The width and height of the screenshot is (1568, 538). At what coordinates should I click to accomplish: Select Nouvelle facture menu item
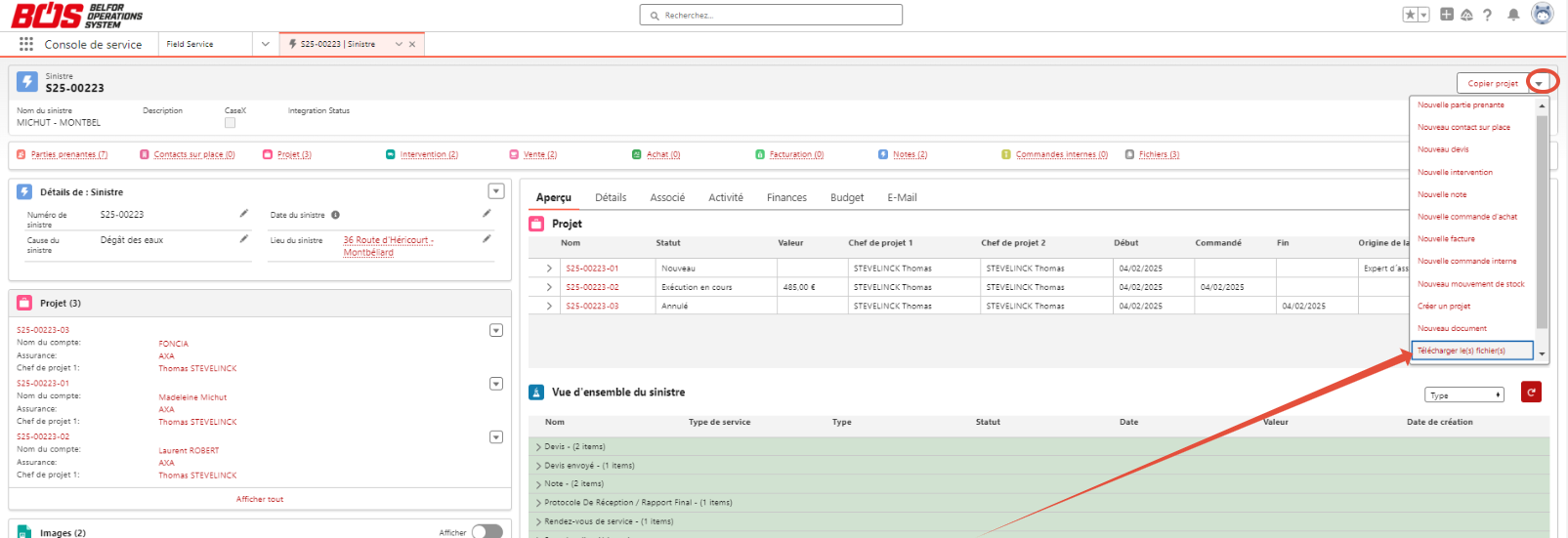pyautogui.click(x=1446, y=238)
